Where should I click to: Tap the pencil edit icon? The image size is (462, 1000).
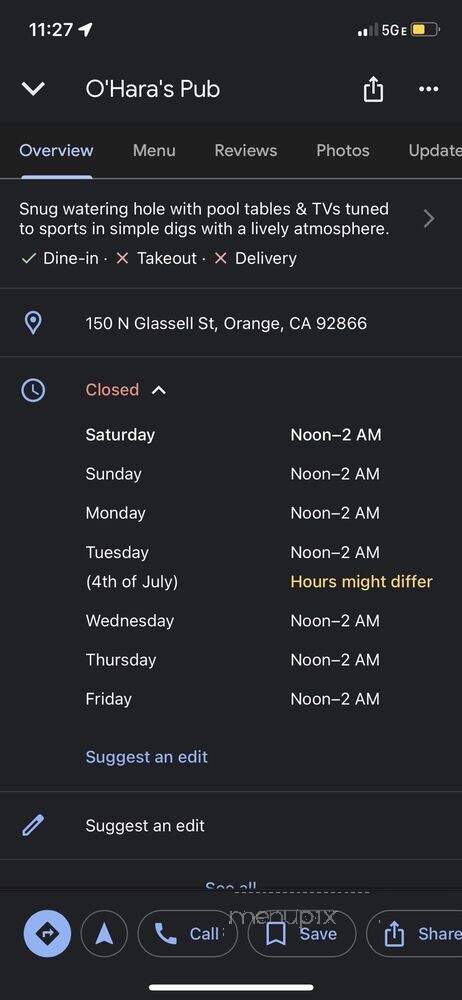click(33, 825)
